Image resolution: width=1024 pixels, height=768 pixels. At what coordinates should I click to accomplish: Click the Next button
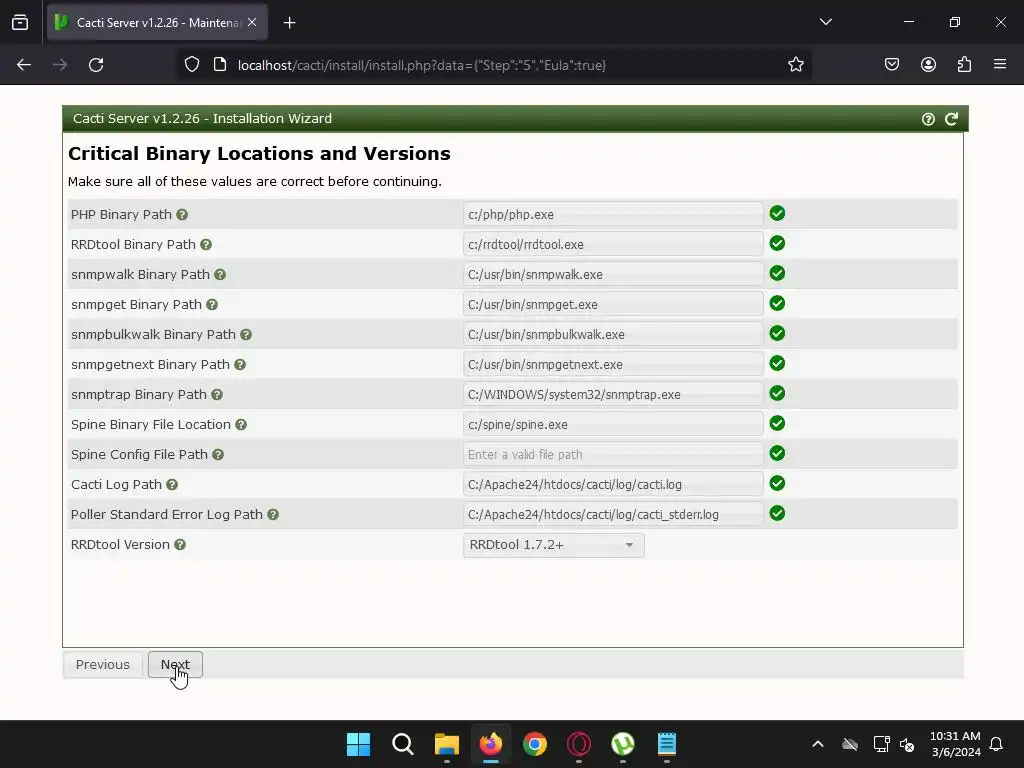175,665
